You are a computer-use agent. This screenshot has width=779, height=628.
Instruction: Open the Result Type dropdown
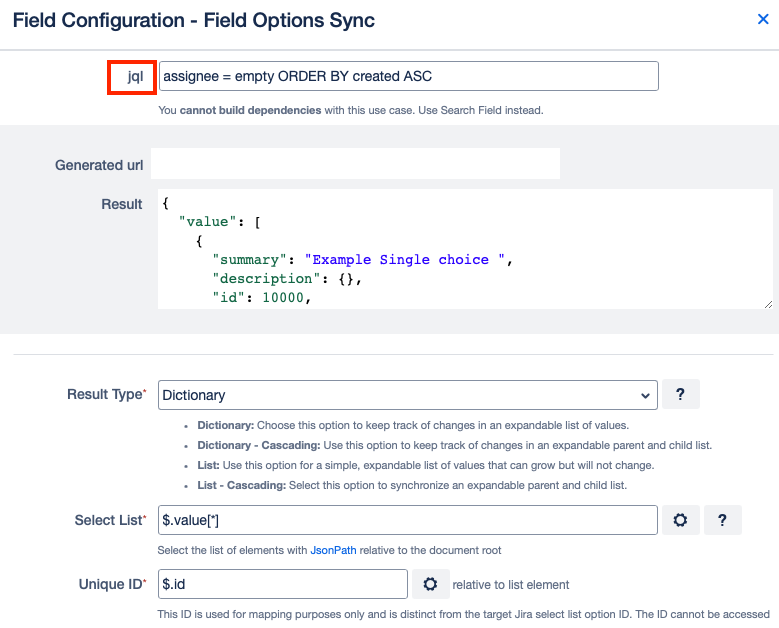point(407,395)
